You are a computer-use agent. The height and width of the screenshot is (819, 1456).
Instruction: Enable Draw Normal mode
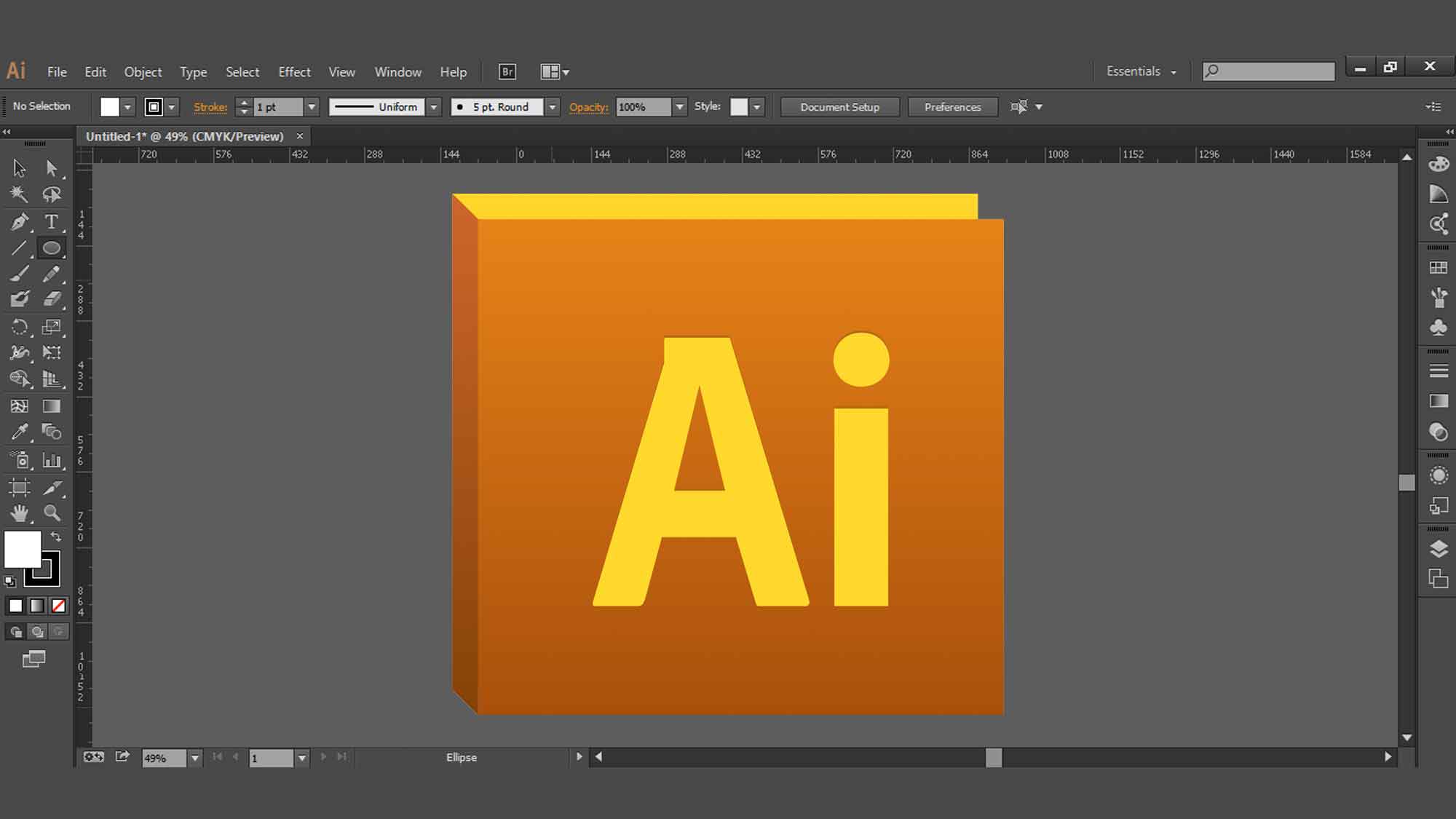click(x=15, y=632)
